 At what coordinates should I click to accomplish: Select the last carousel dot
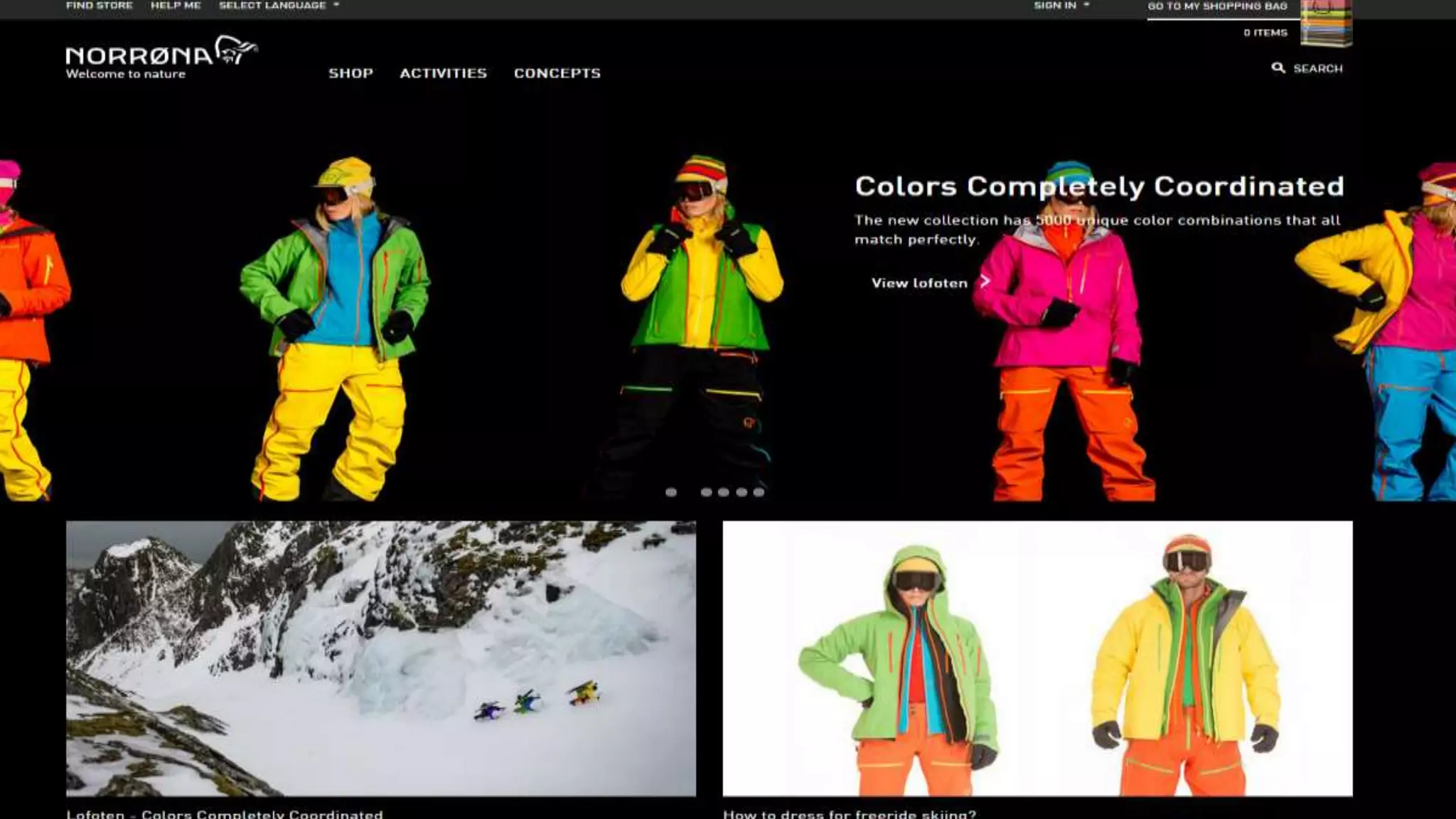[x=759, y=492]
